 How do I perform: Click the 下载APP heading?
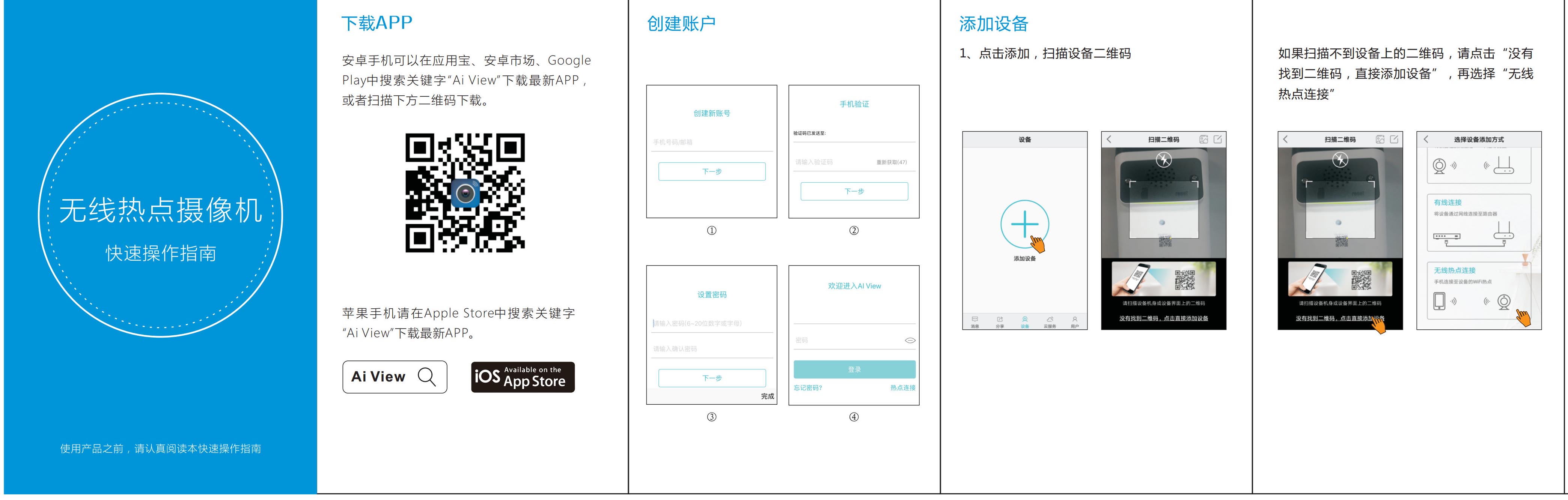377,23
